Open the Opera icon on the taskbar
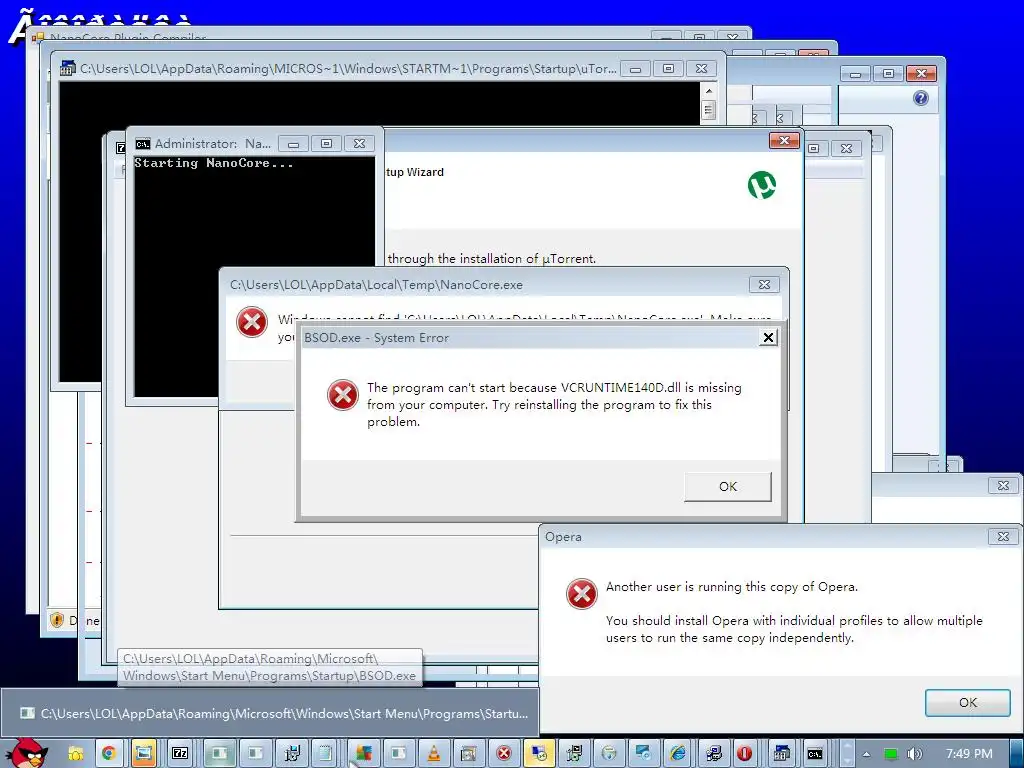 coord(744,754)
